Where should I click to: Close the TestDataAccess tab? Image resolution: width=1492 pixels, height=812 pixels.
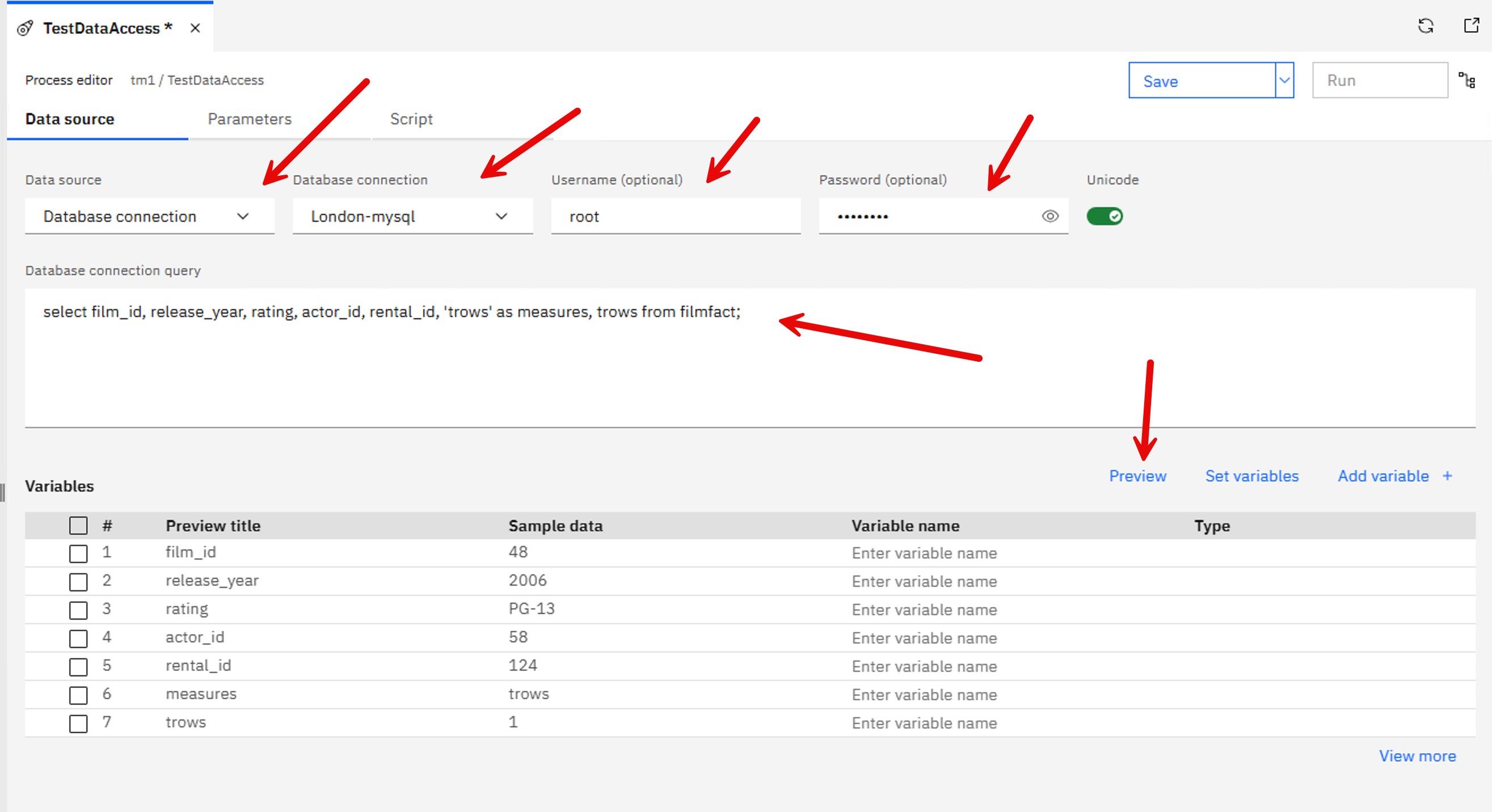(195, 28)
